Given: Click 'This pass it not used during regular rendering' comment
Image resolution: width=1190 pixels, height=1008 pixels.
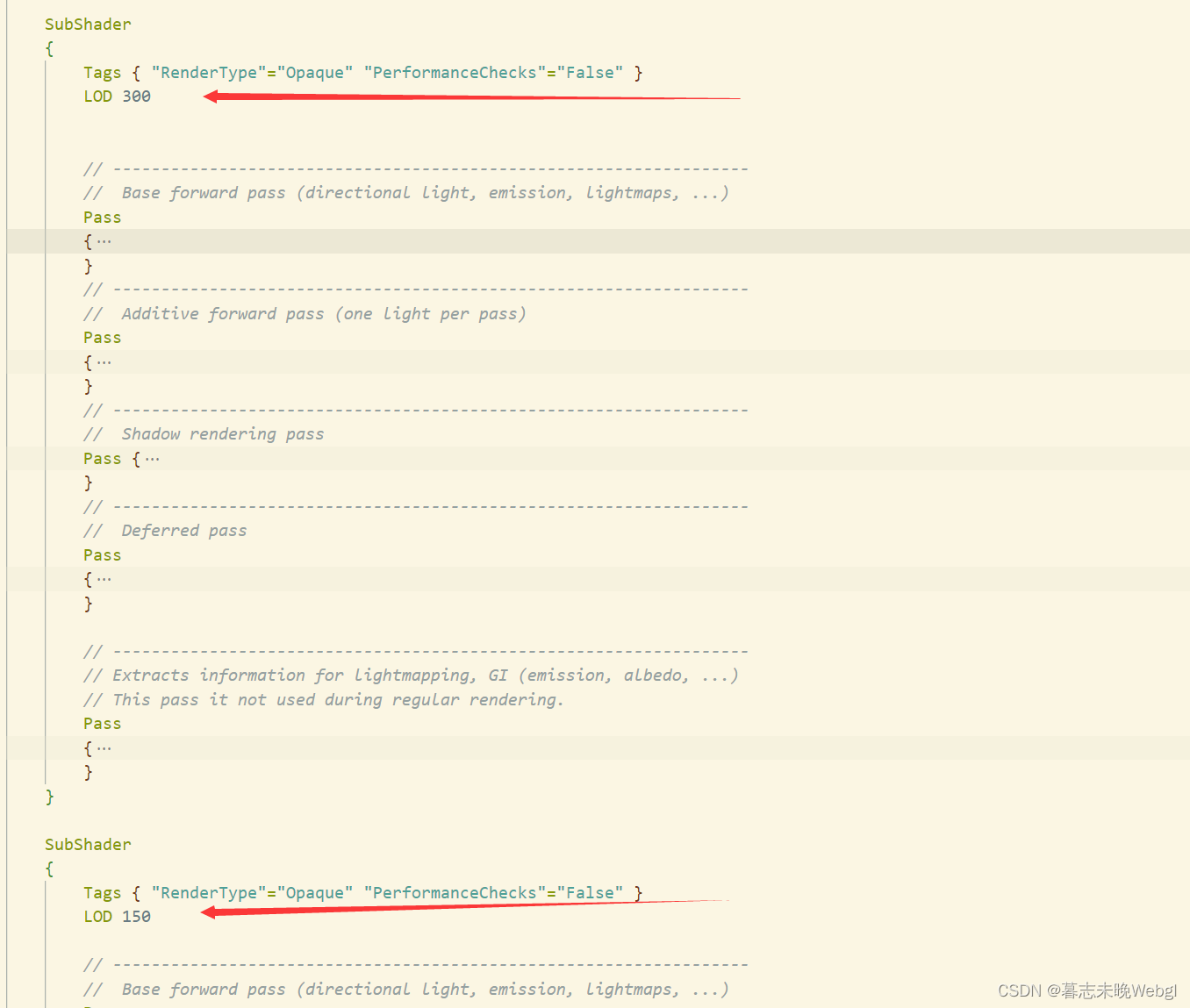Looking at the screenshot, I should (324, 700).
